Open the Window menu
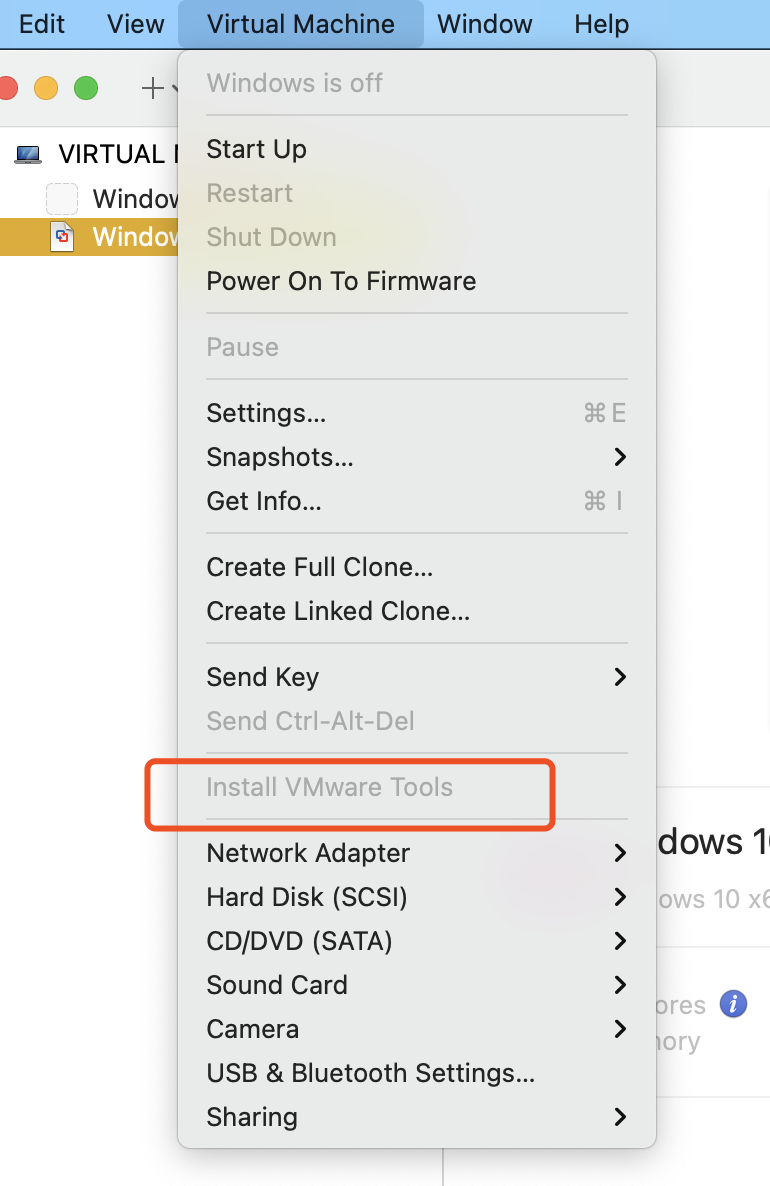 tap(484, 24)
